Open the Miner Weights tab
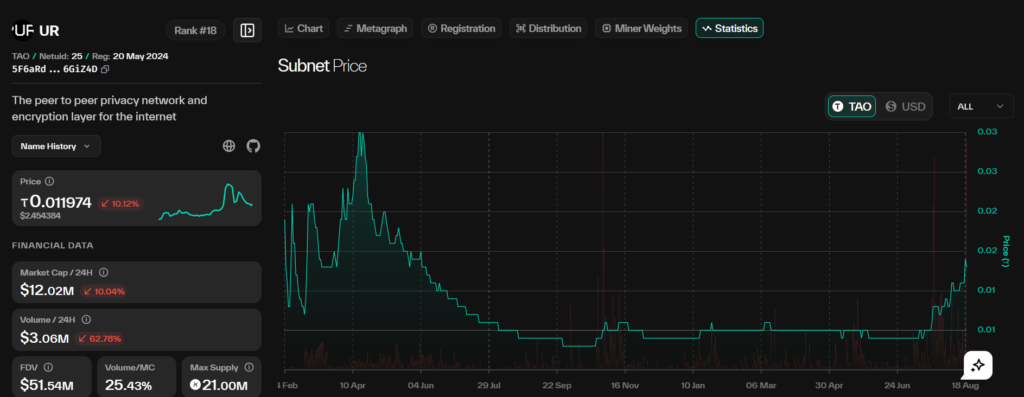 641,29
